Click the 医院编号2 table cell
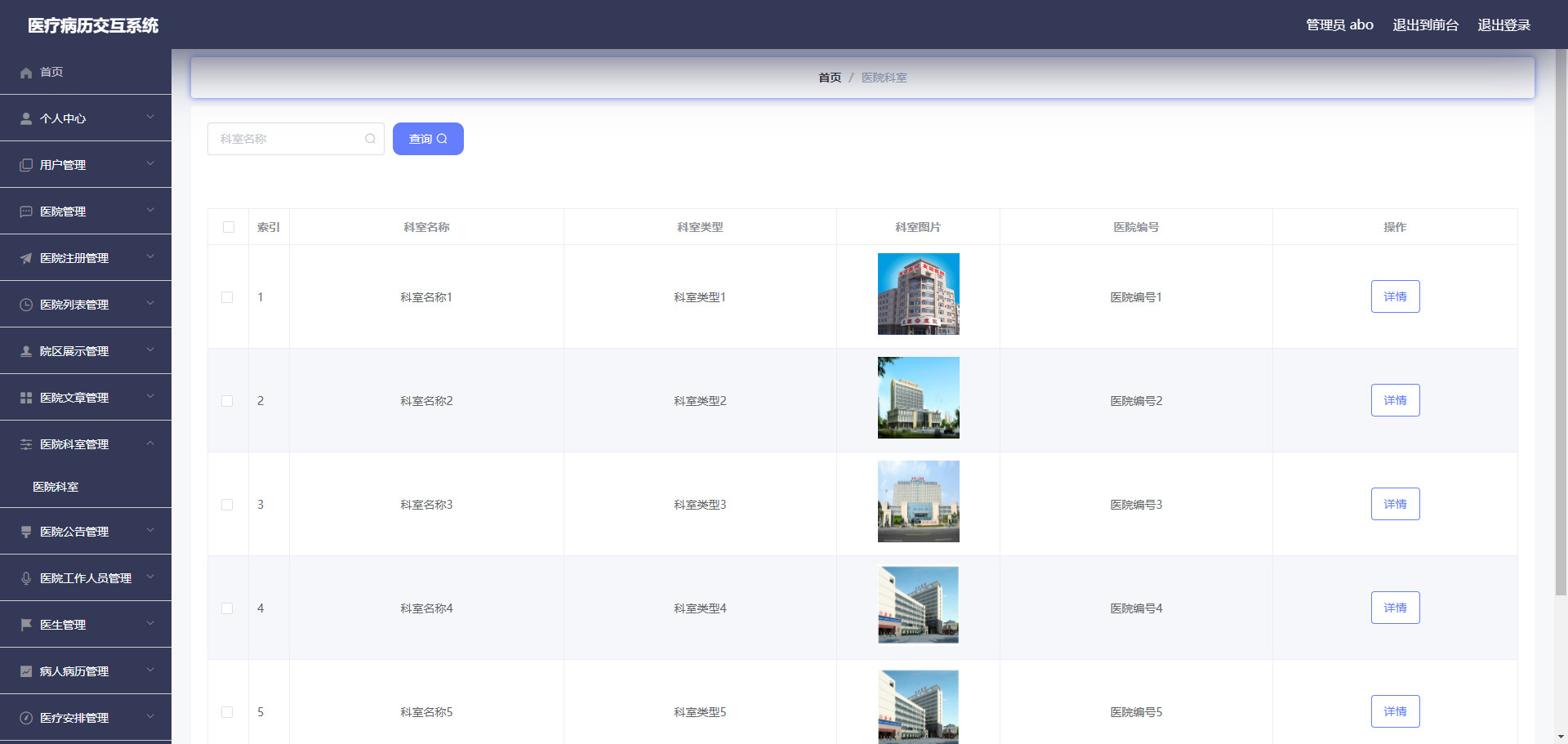 click(x=1136, y=401)
